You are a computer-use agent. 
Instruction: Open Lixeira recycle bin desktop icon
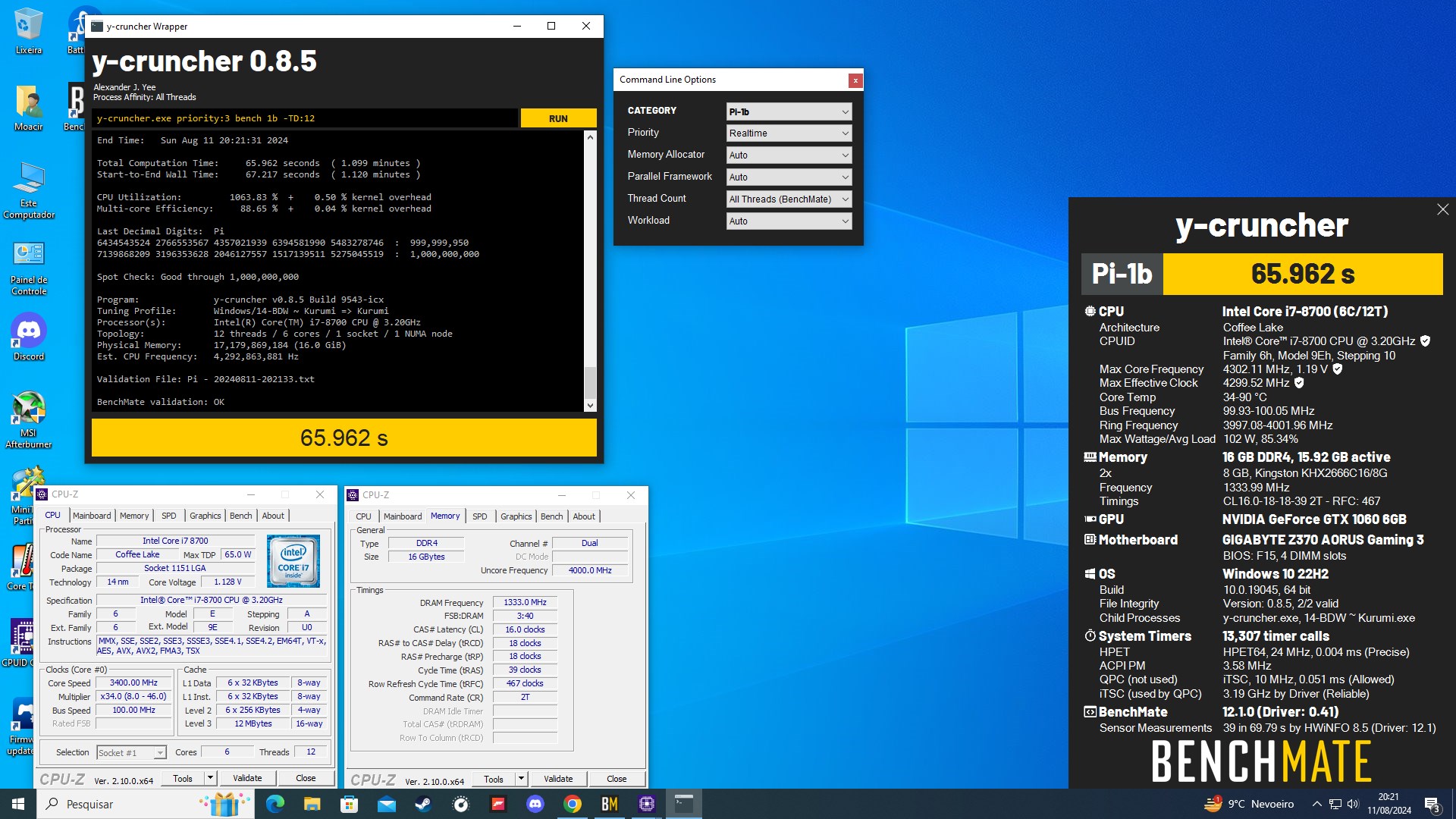pos(28,30)
